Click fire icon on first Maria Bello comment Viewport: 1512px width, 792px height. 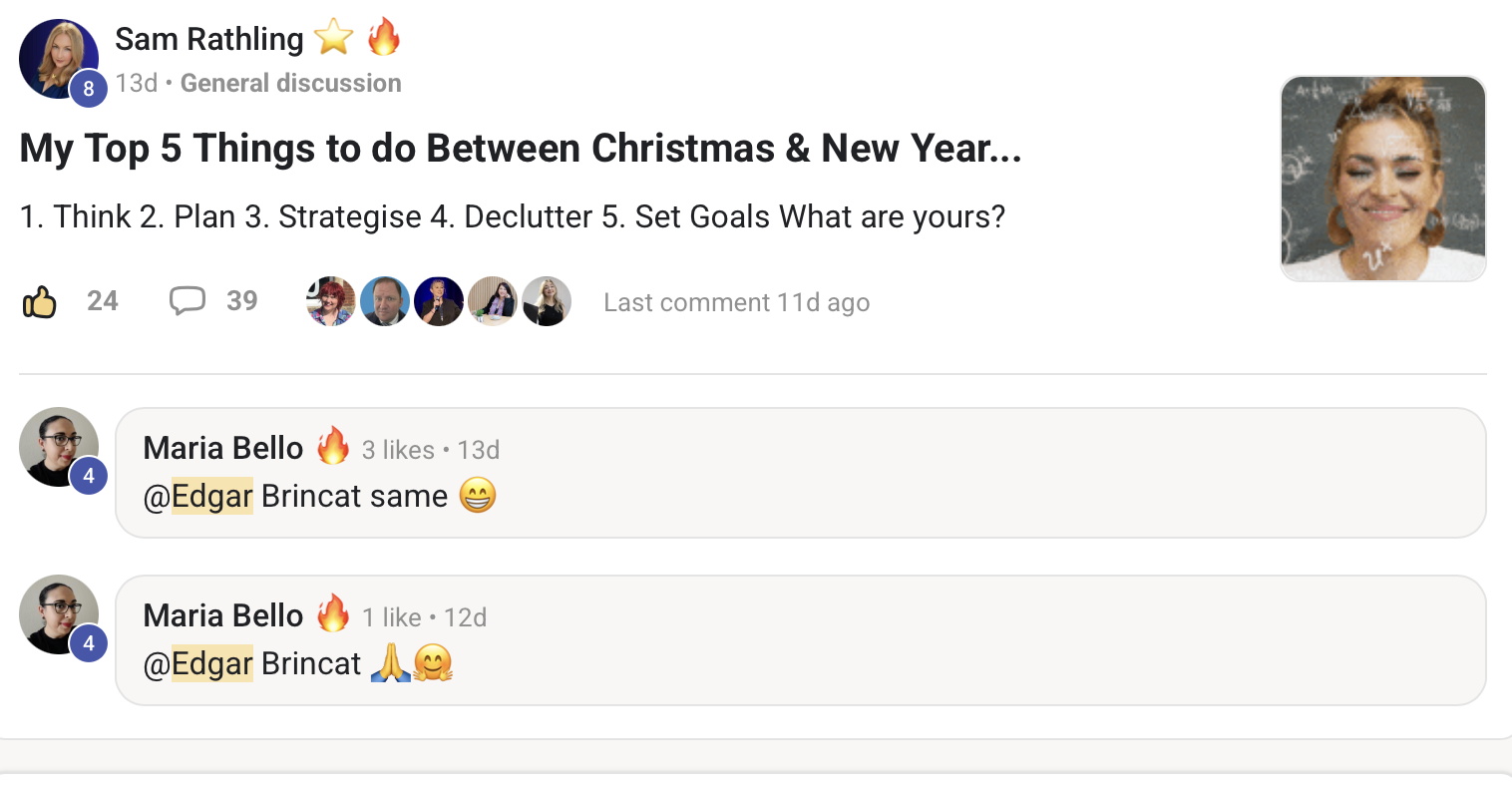[x=333, y=447]
